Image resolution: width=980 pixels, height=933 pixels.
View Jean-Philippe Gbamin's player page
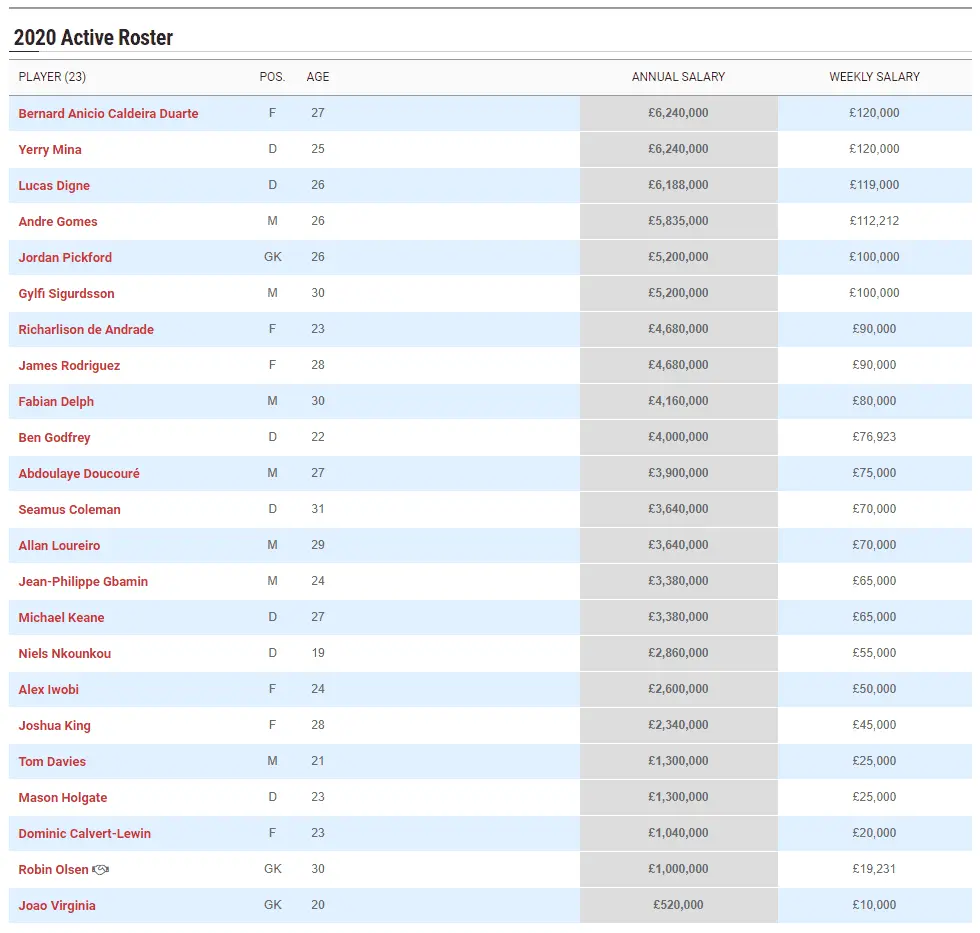83,582
